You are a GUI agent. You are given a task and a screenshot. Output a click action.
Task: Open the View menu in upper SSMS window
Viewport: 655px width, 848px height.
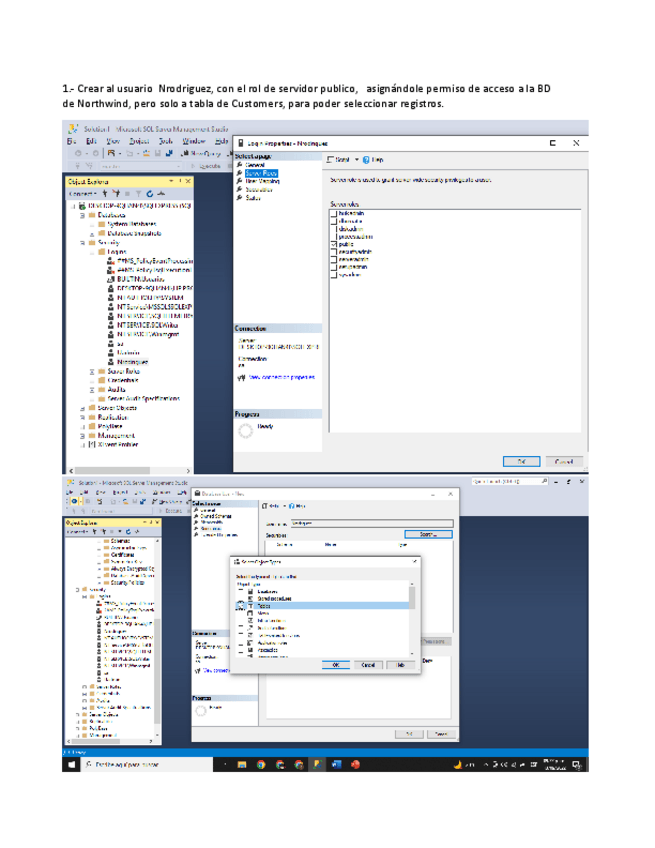pyautogui.click(x=112, y=141)
